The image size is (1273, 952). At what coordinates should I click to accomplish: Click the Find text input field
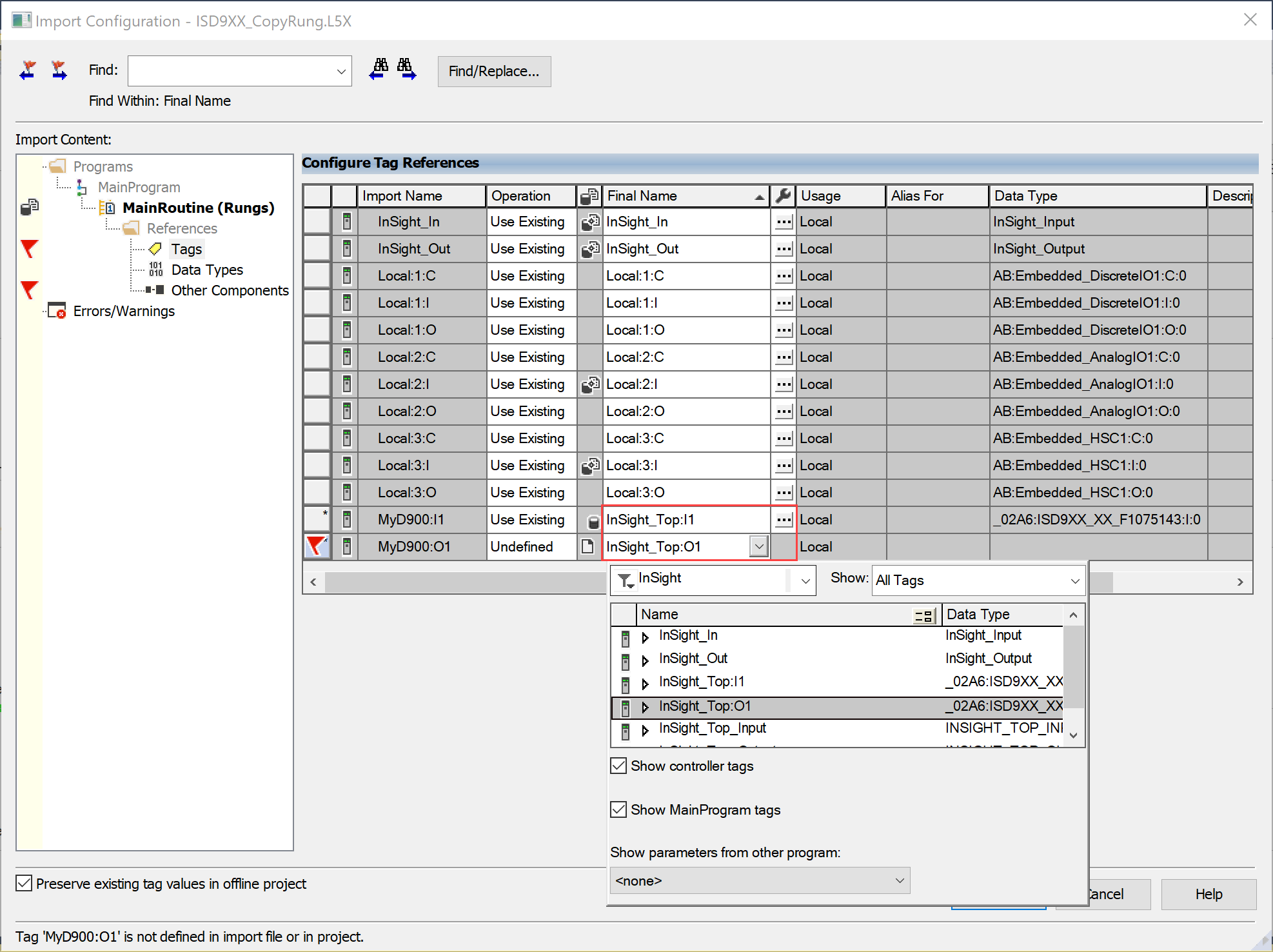click(232, 71)
